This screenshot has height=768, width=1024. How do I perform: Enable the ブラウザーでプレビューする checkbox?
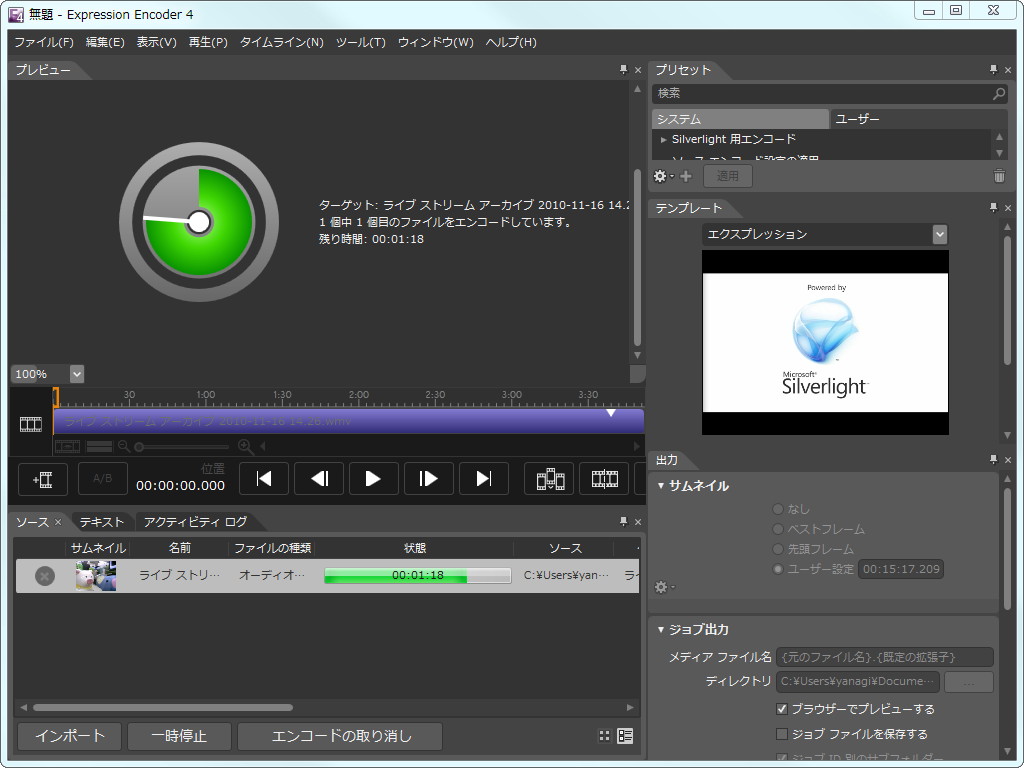click(781, 709)
